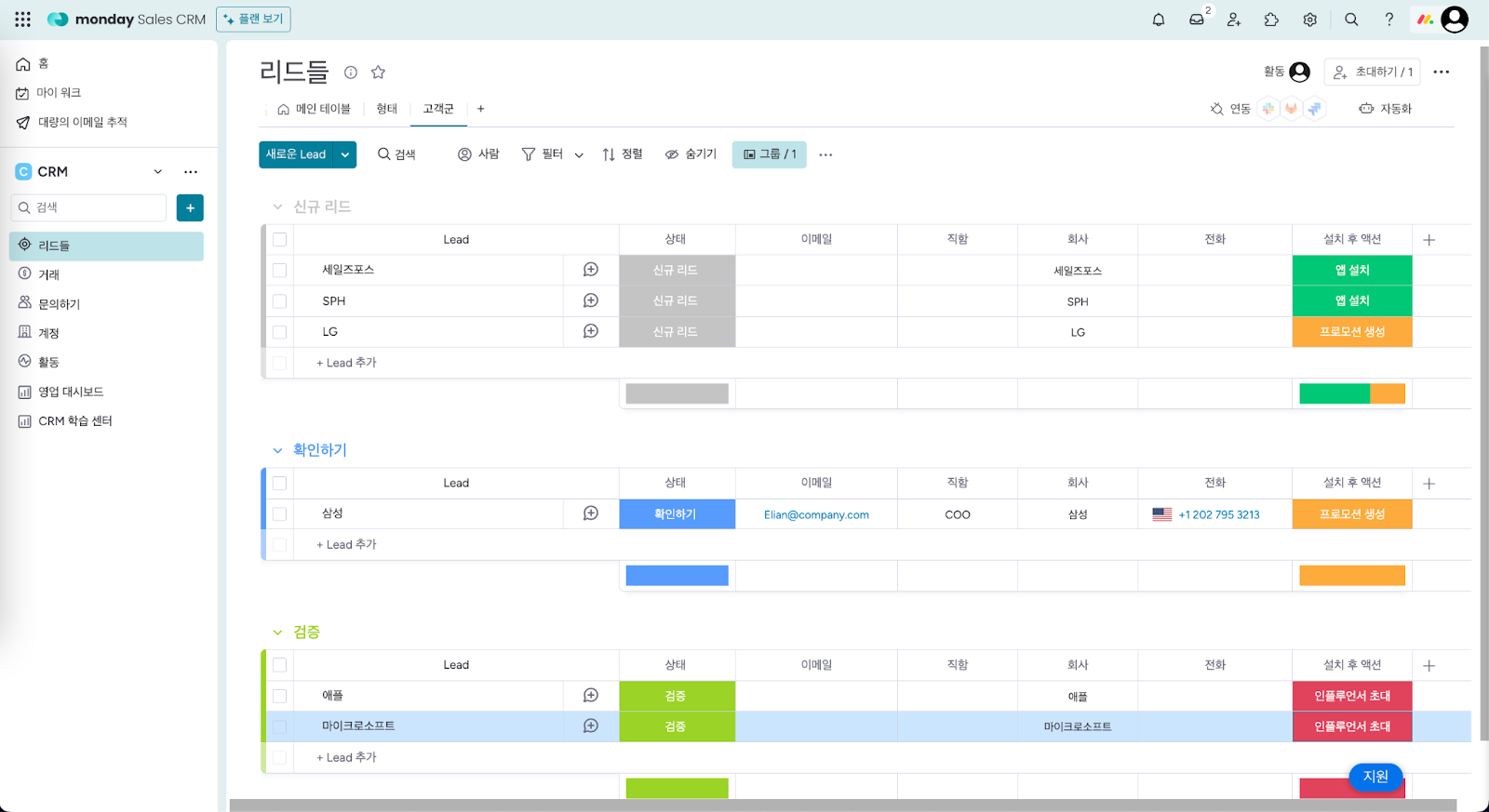Select all in 검증 header checkbox
The height and width of the screenshot is (812, 1489).
279,666
